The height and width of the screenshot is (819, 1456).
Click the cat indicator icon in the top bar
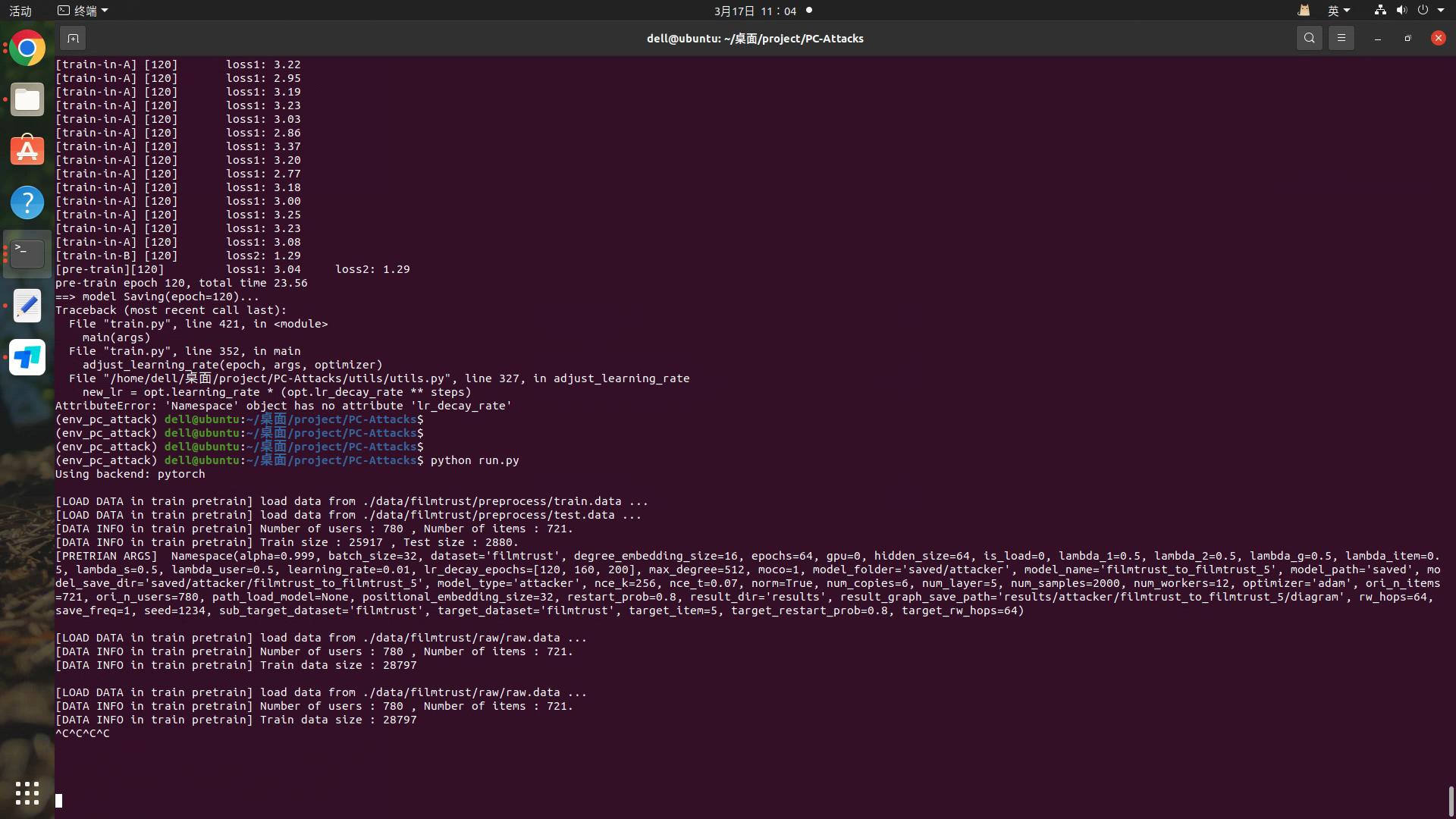point(1302,11)
